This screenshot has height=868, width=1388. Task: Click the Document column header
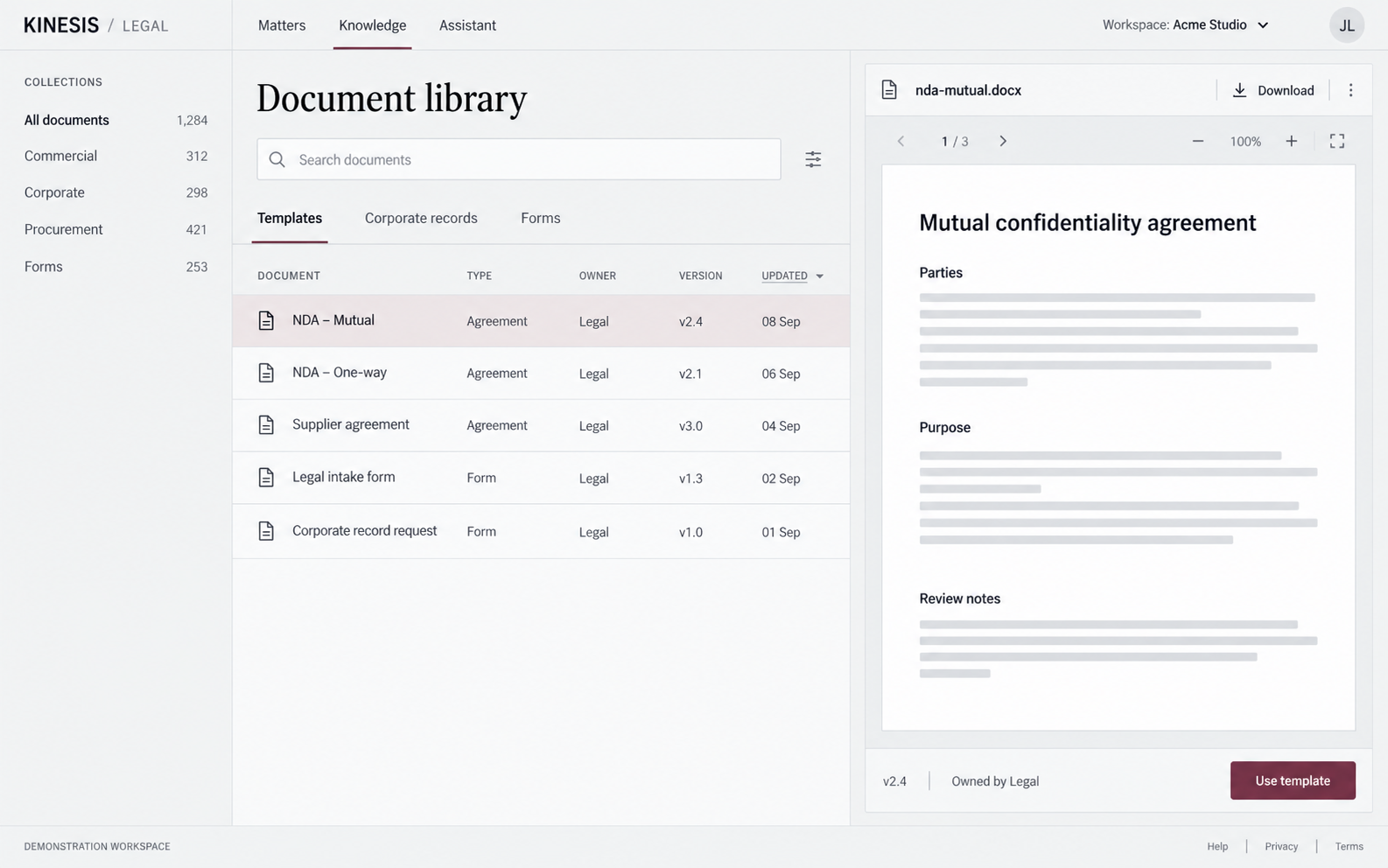tap(289, 276)
